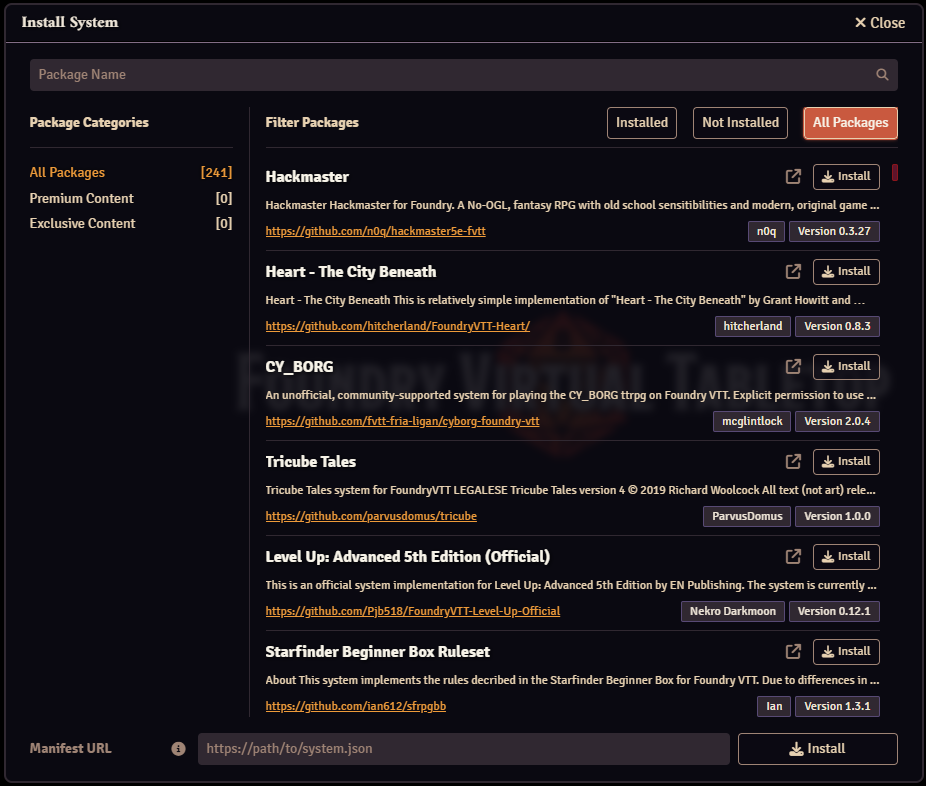Open the FoundryVTT-Level-Up-Official GitHub link
Viewport: 926px width, 786px height.
click(x=413, y=612)
